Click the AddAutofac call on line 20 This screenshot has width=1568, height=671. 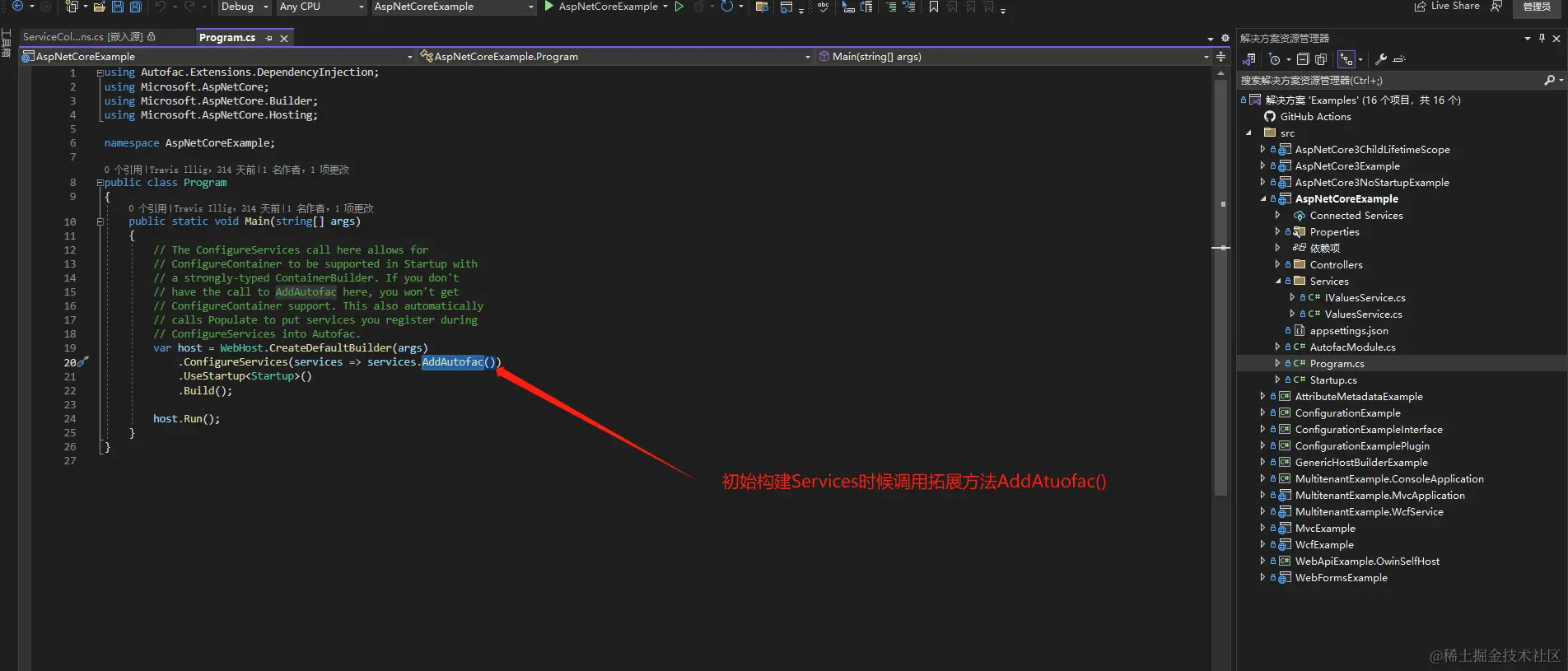point(453,362)
